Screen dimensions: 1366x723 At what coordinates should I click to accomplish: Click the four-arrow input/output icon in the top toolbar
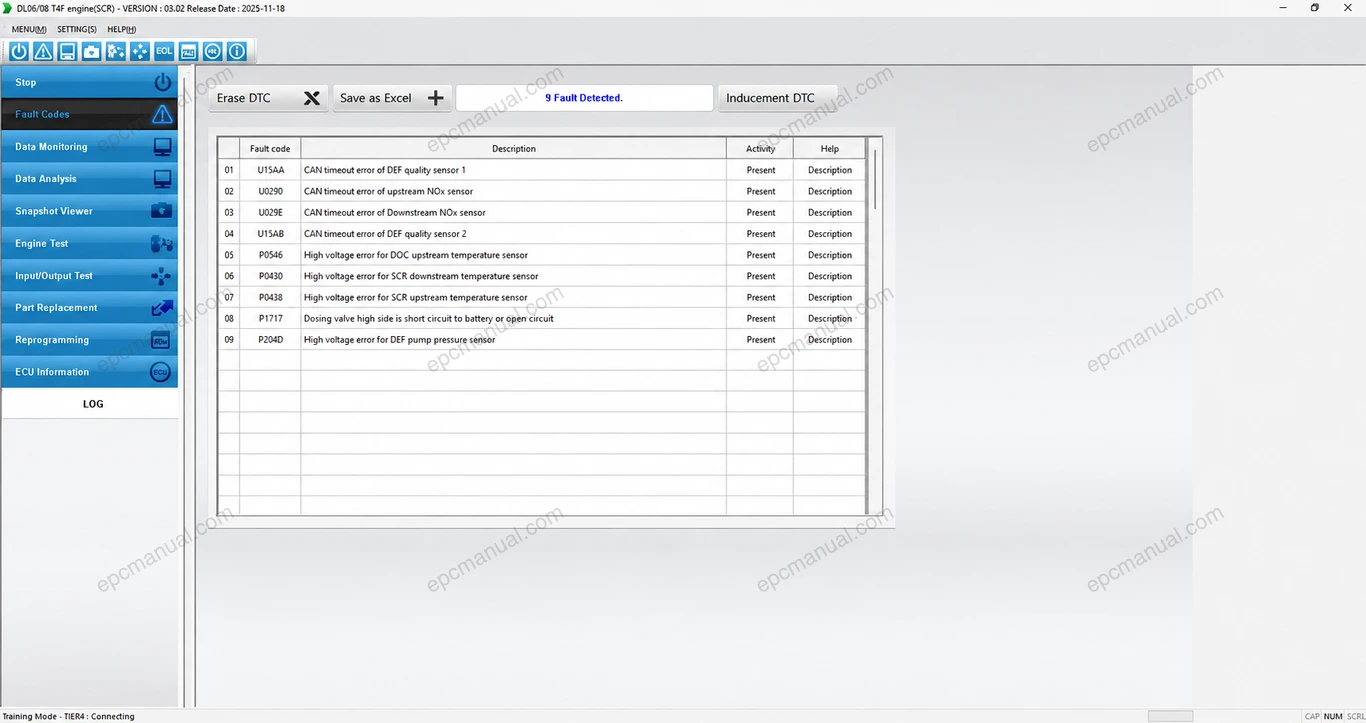pyautogui.click(x=139, y=51)
